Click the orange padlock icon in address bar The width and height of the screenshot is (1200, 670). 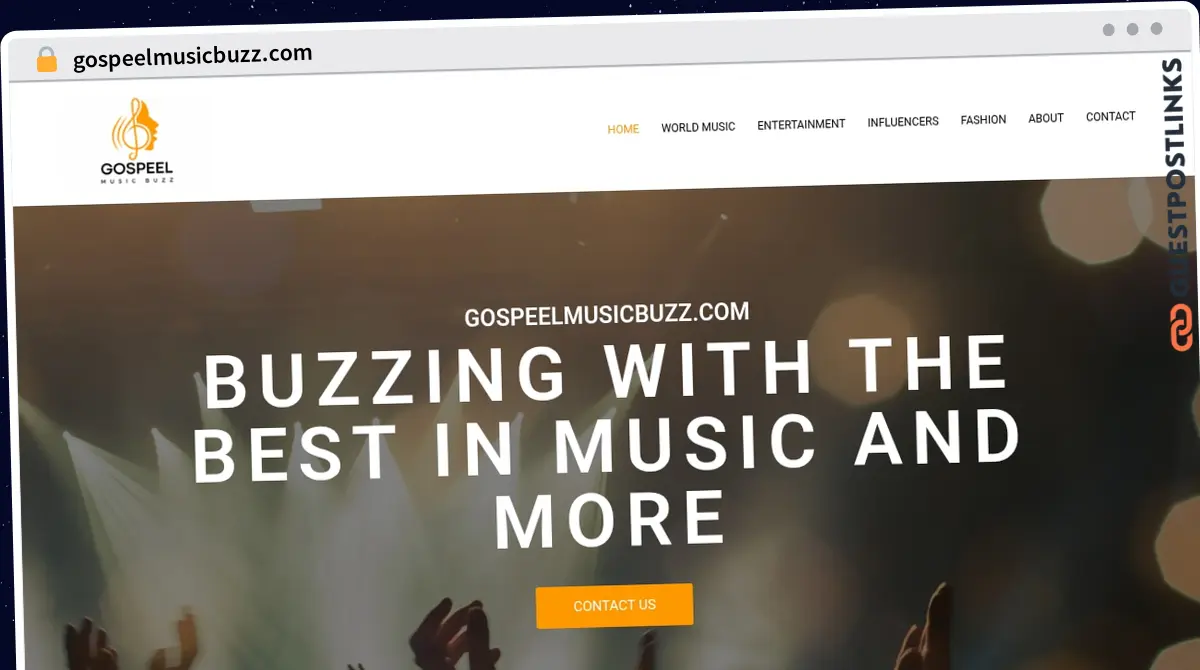tap(46, 59)
